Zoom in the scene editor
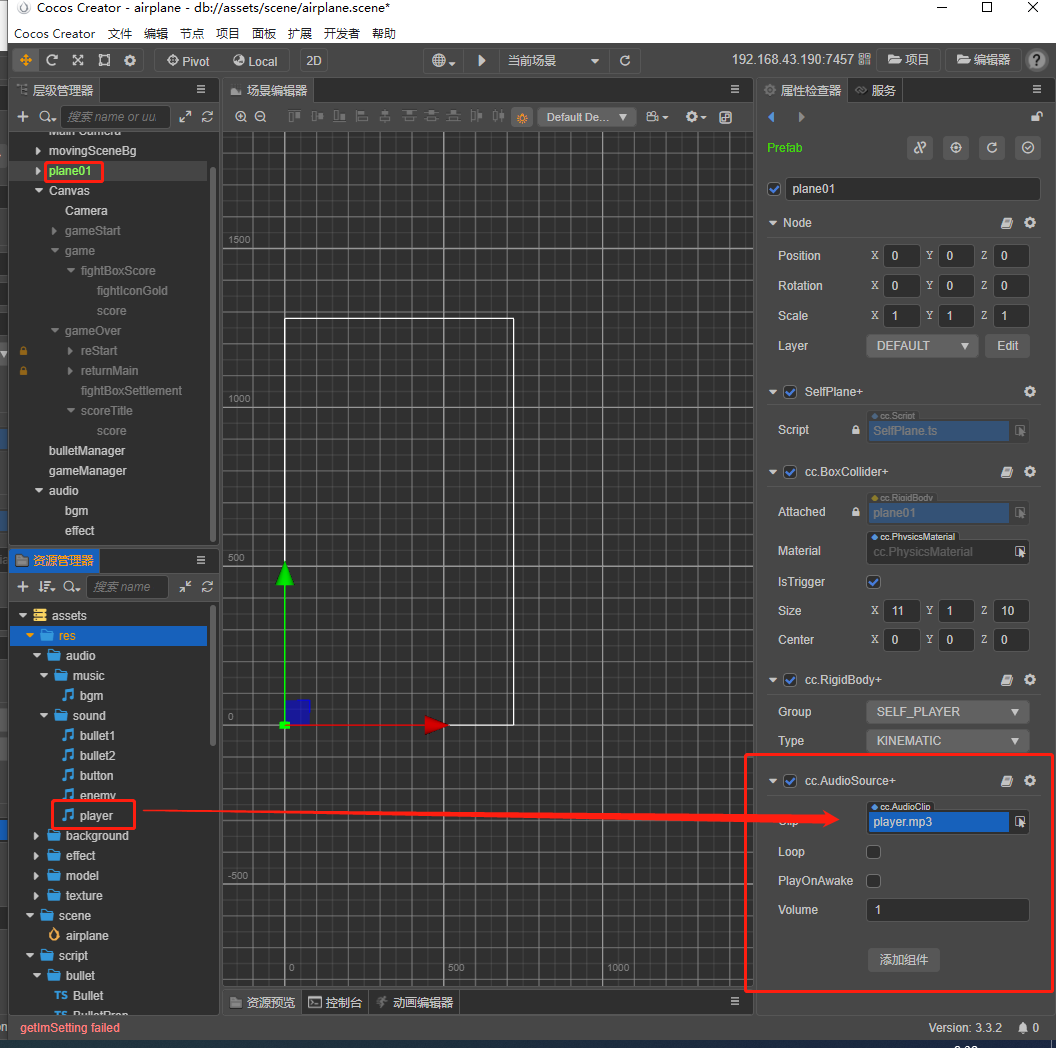1056x1048 pixels. pos(241,117)
